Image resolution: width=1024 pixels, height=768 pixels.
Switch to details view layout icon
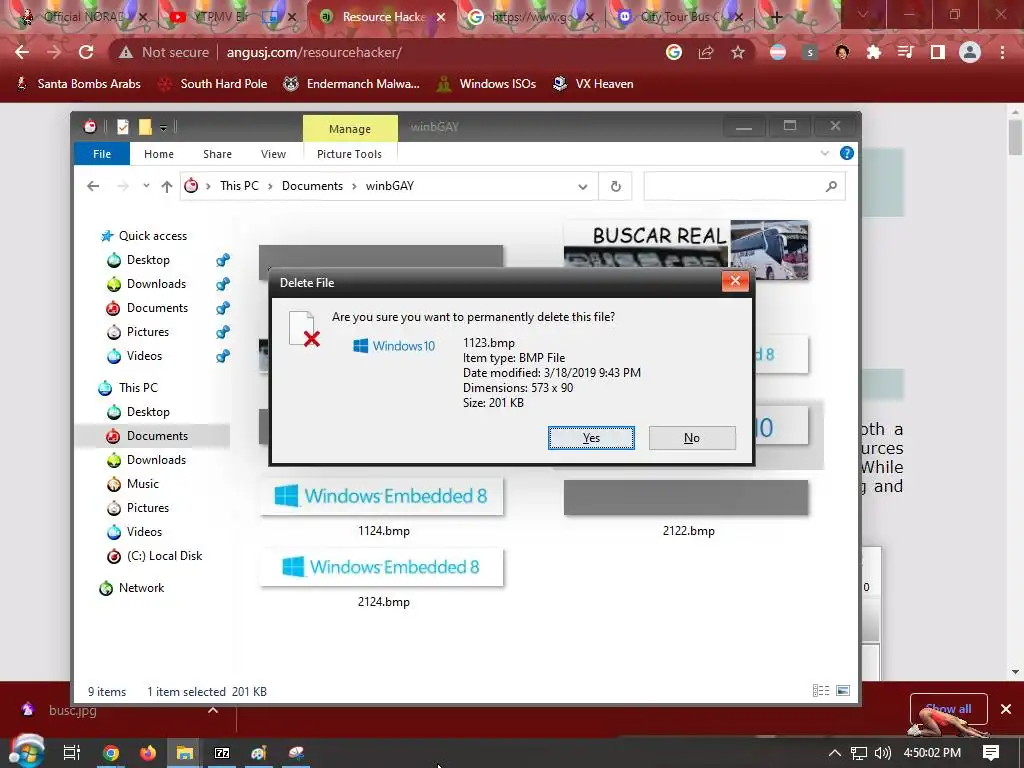click(821, 691)
